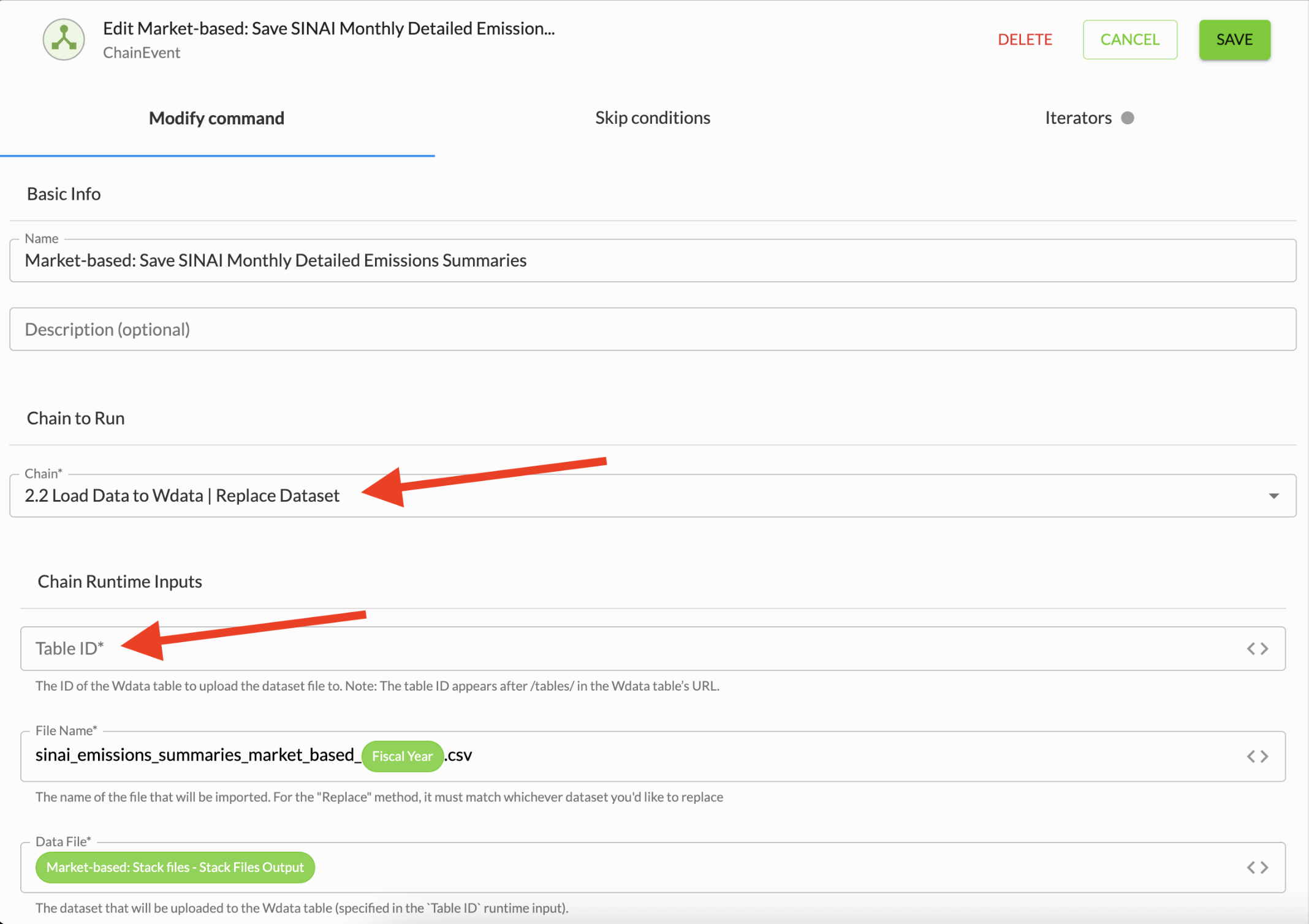Image resolution: width=1309 pixels, height=924 pixels.
Task: Click the empty Table ID field
Action: point(613,648)
